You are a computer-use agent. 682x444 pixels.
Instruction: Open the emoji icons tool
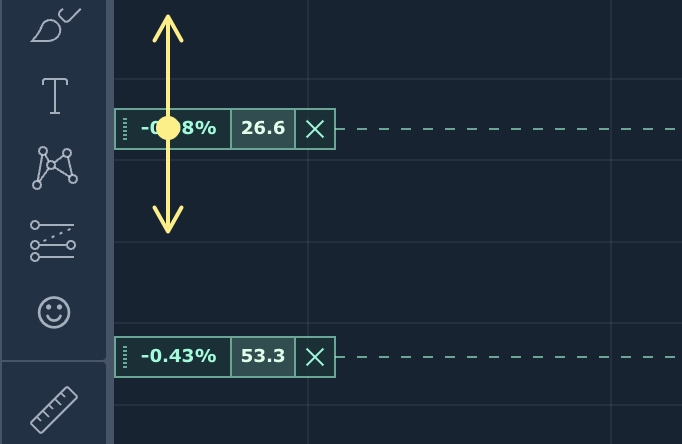54,312
